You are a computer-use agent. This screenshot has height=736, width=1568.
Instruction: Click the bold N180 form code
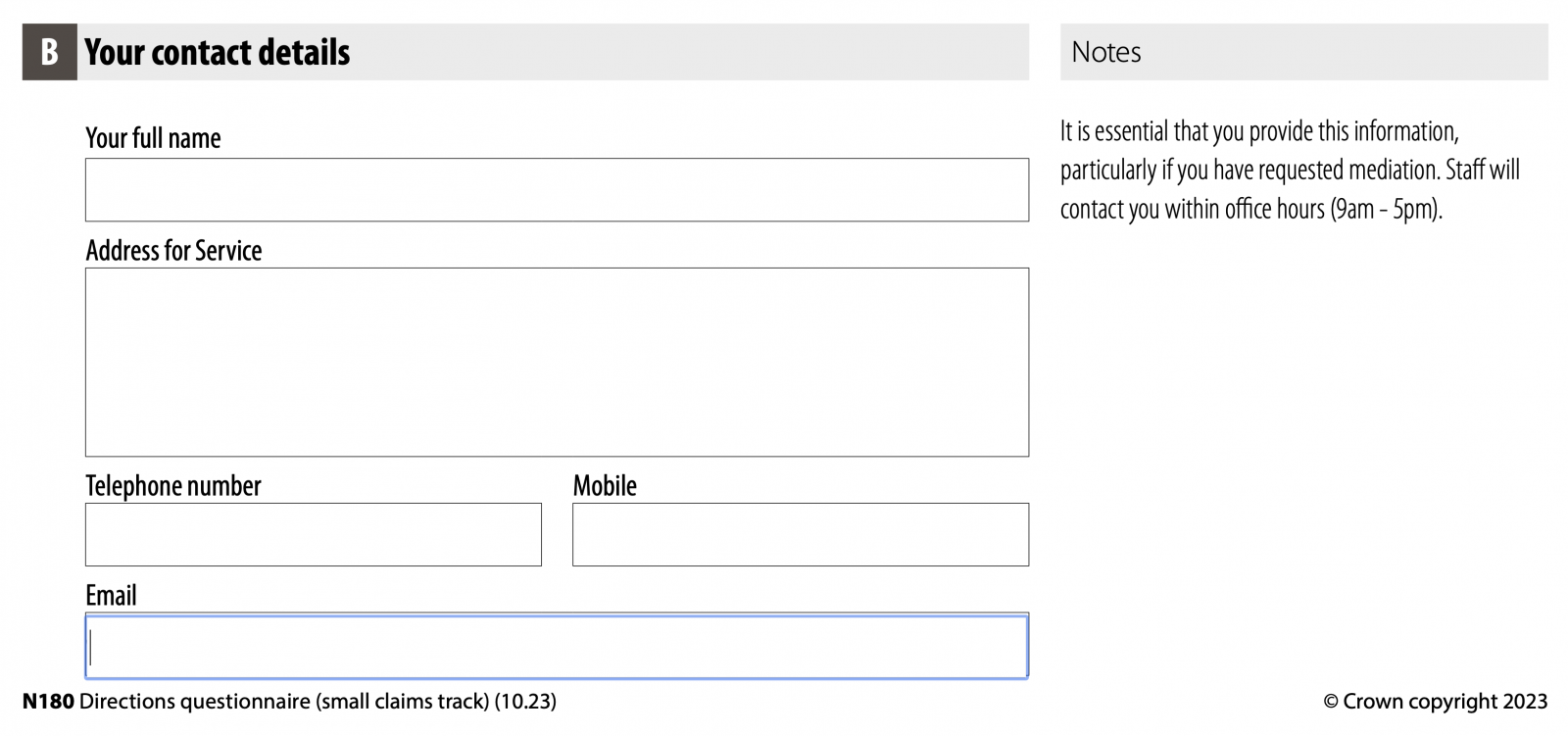[x=48, y=702]
